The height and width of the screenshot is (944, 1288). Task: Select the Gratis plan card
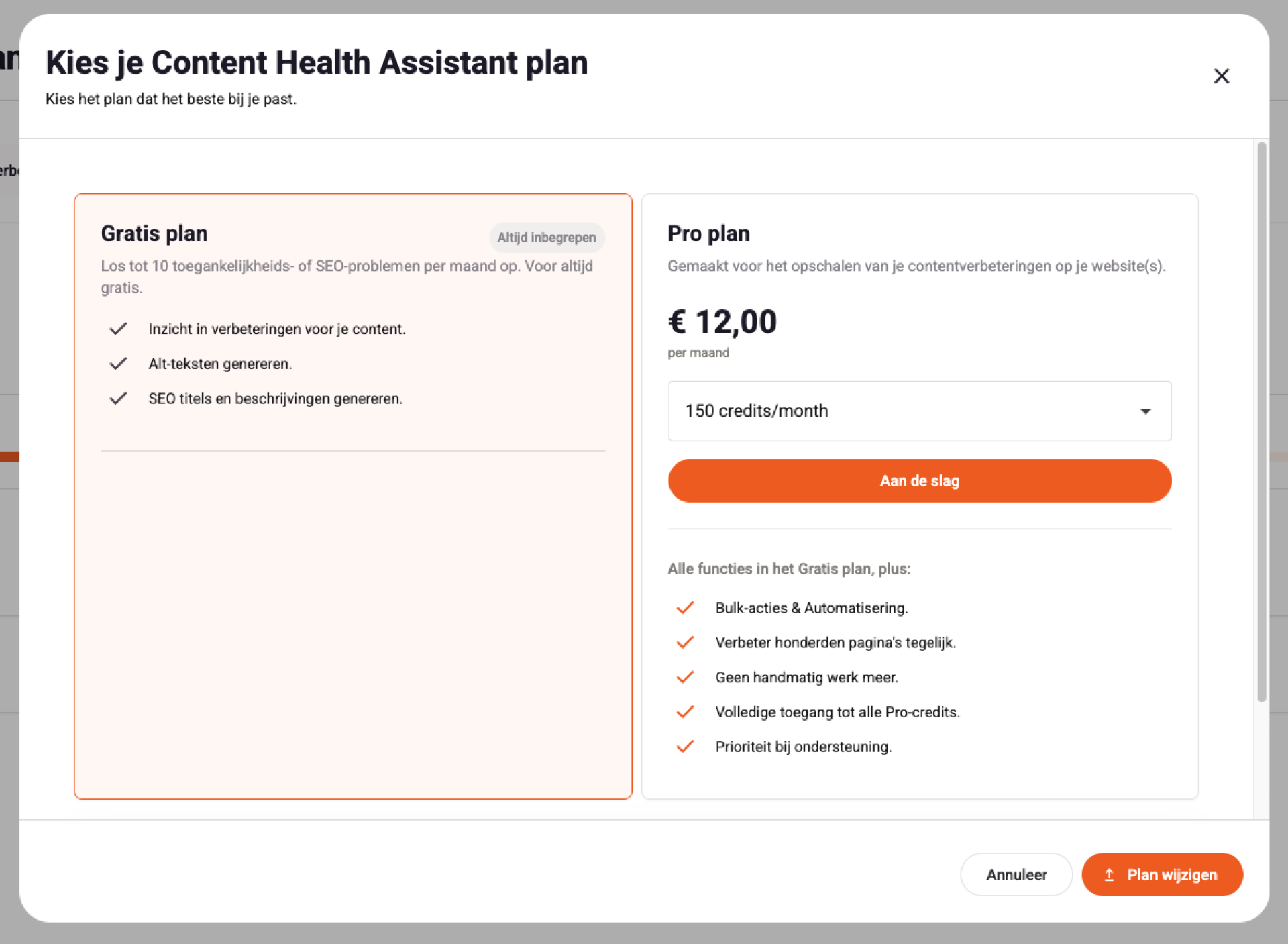(353, 496)
